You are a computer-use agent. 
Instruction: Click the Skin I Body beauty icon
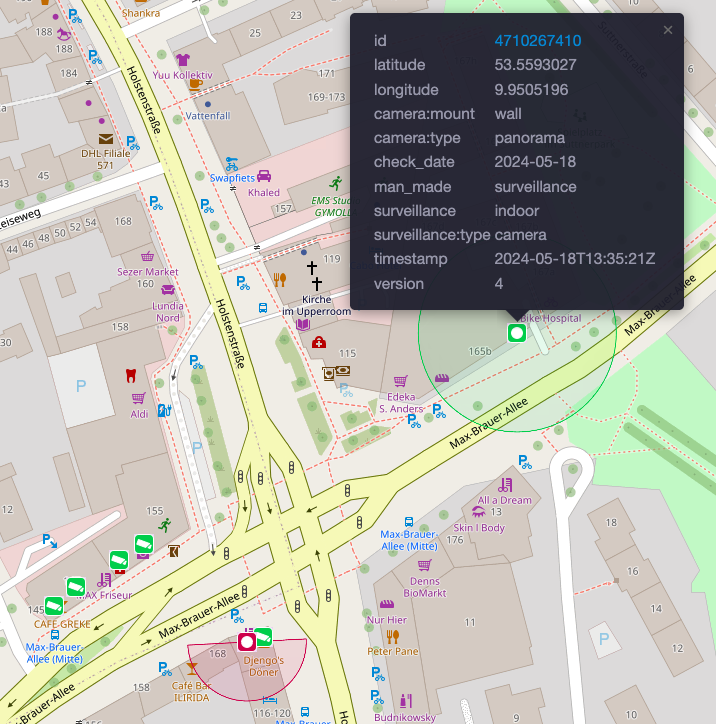click(x=478, y=512)
